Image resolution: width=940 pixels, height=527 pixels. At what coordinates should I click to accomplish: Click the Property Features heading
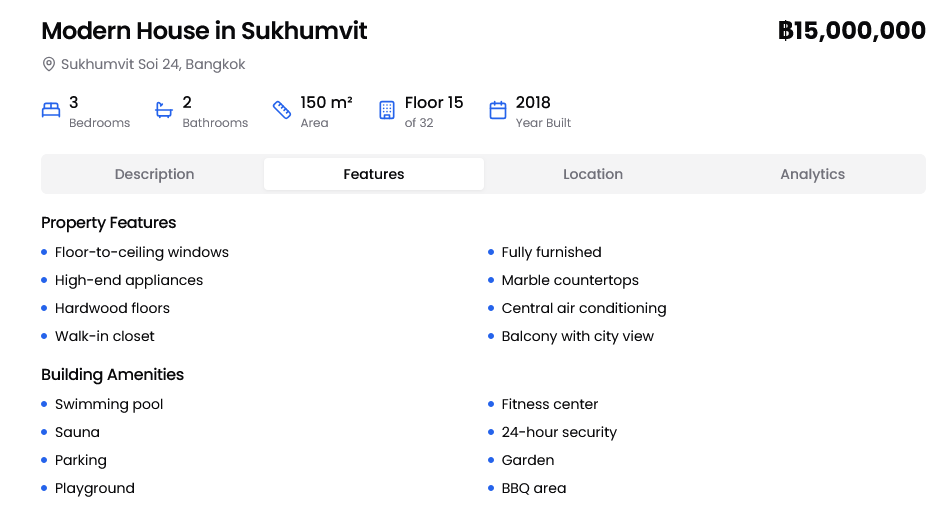coord(109,223)
